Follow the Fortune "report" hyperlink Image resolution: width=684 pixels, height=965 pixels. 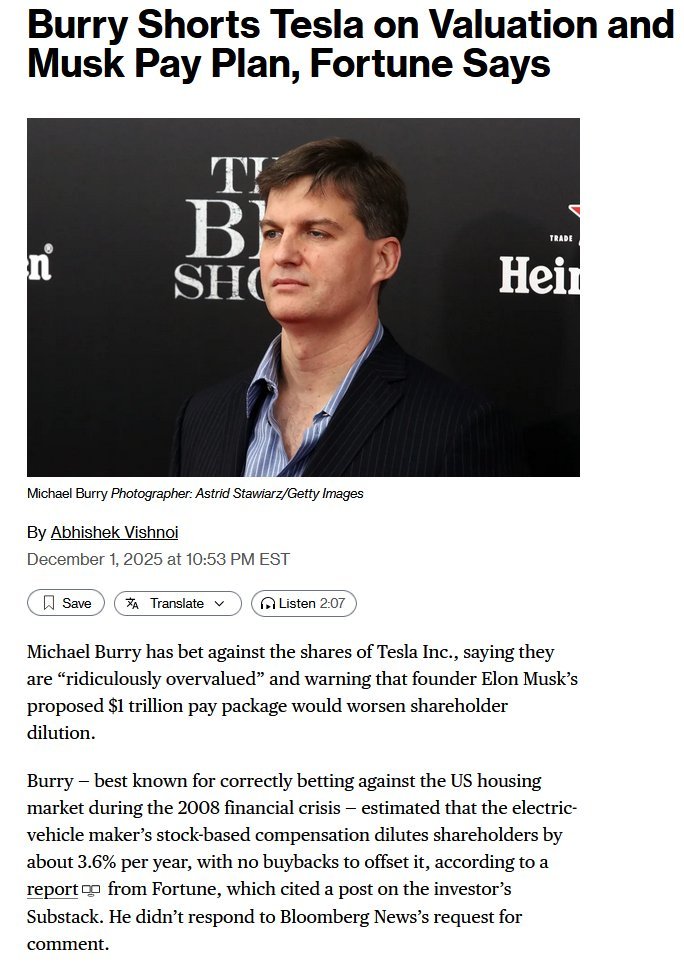52,889
